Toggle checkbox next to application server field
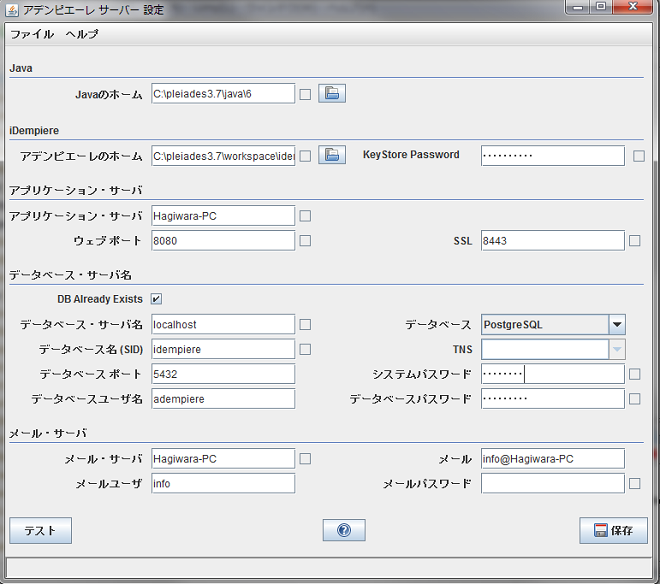 point(305,216)
